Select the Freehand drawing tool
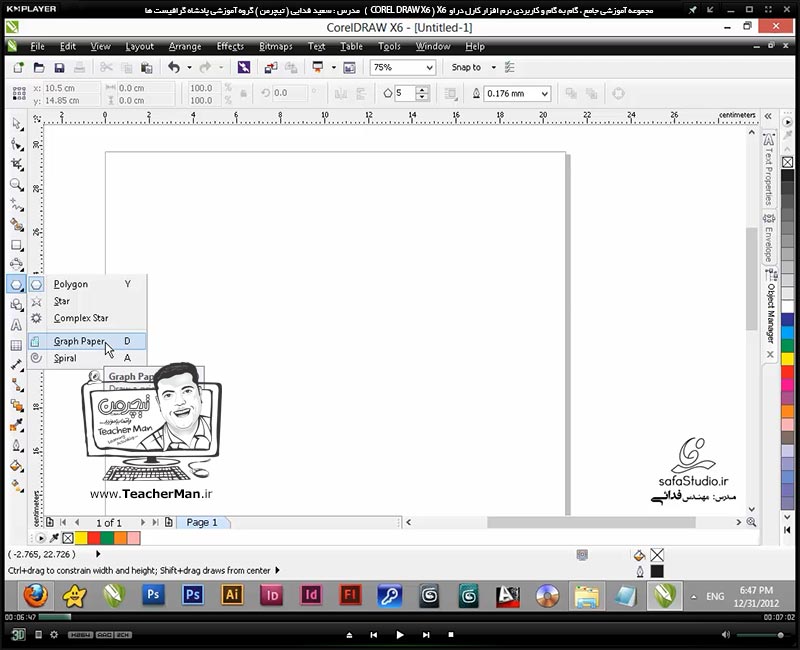The image size is (800, 650). coord(17,205)
